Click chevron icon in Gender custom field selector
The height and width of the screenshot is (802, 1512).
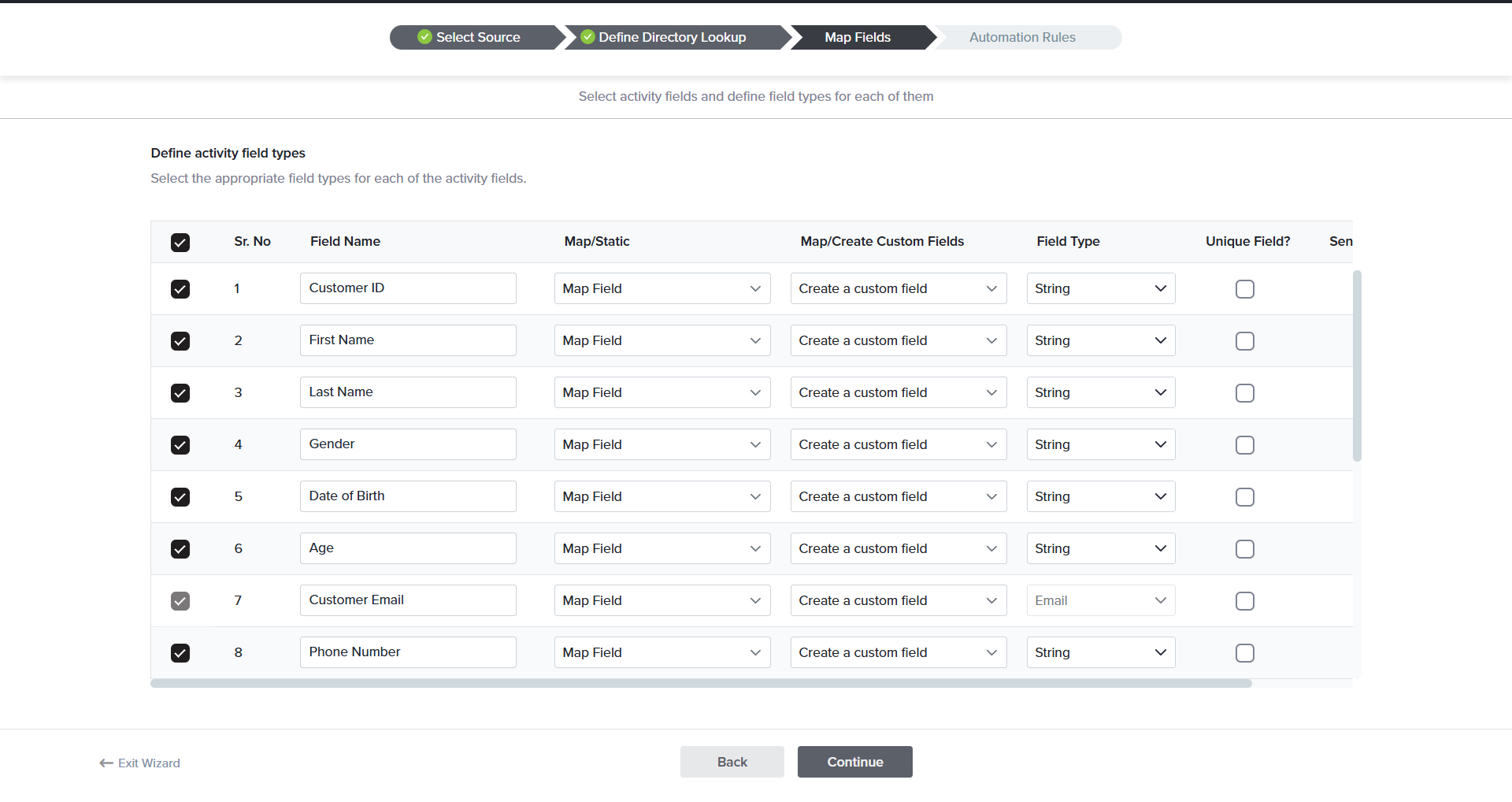pos(991,445)
